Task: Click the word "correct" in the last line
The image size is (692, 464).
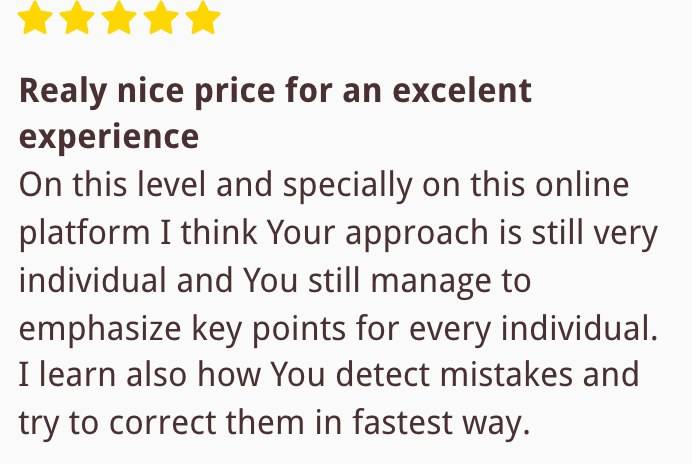Action: (162, 423)
